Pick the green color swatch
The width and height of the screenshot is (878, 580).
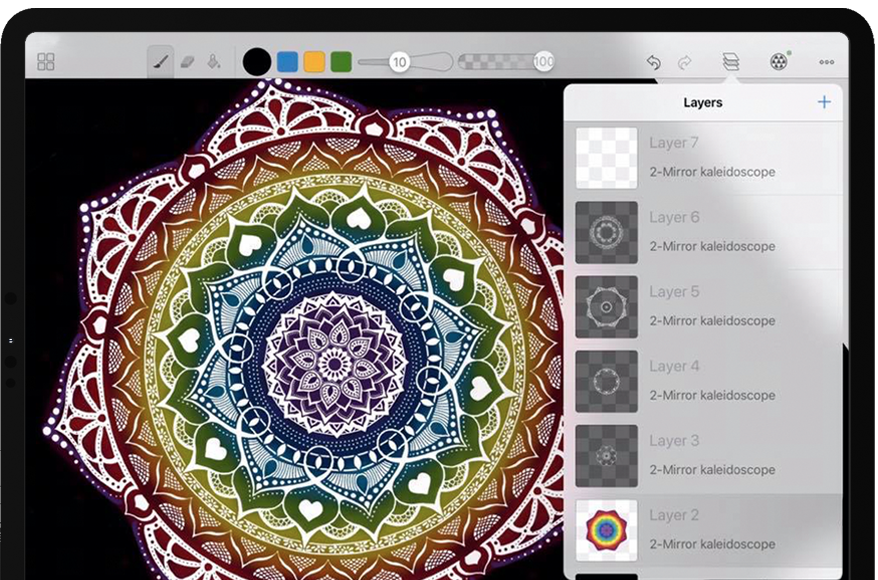point(341,62)
